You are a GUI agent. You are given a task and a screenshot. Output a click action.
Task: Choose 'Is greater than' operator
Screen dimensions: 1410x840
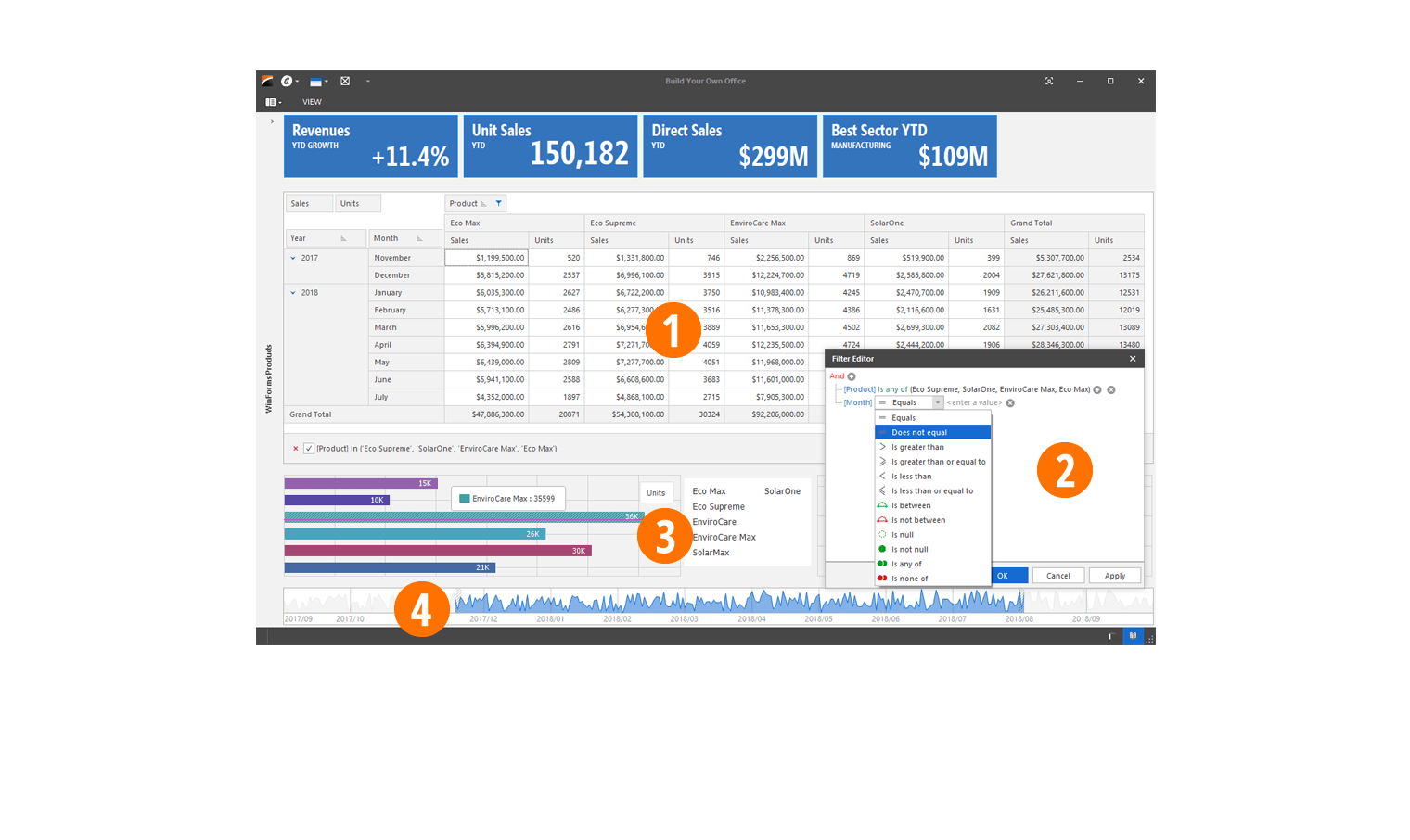click(916, 447)
